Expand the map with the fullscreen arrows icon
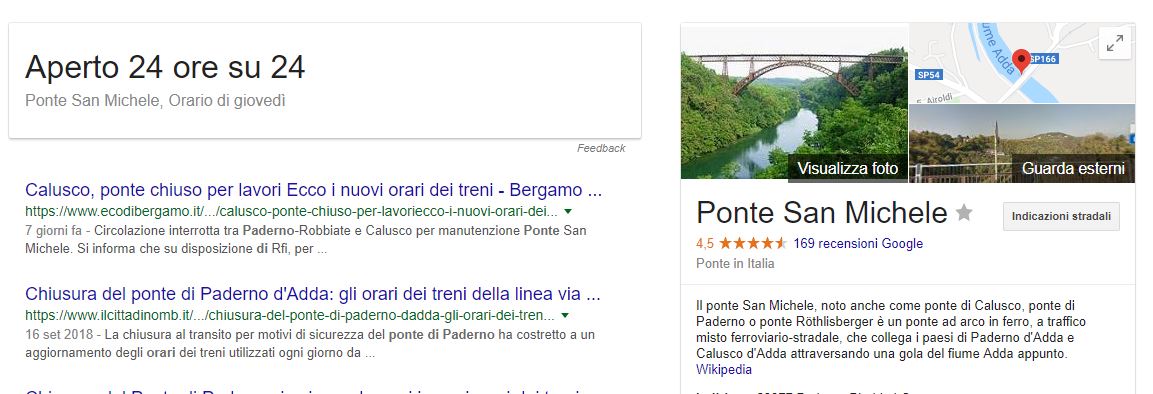The image size is (1153, 394). click(1115, 43)
